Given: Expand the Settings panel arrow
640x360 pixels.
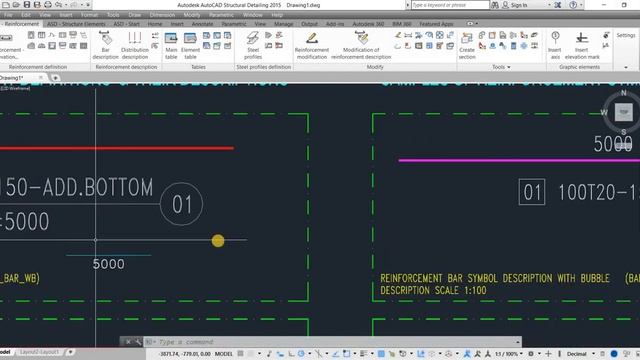Looking at the screenshot, I should point(626,67).
